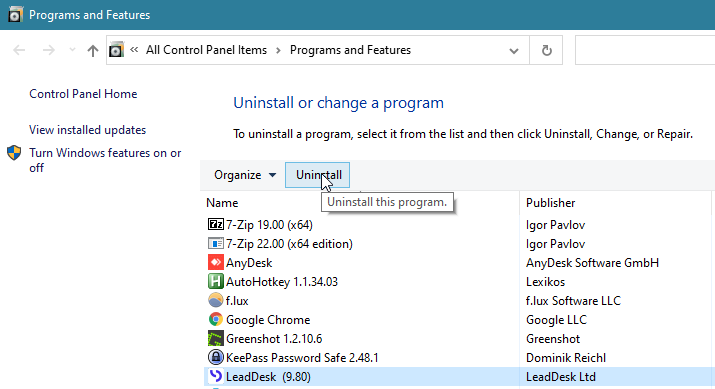Image resolution: width=715 pixels, height=389 pixels.
Task: Click the Uninstall button
Action: click(x=317, y=175)
